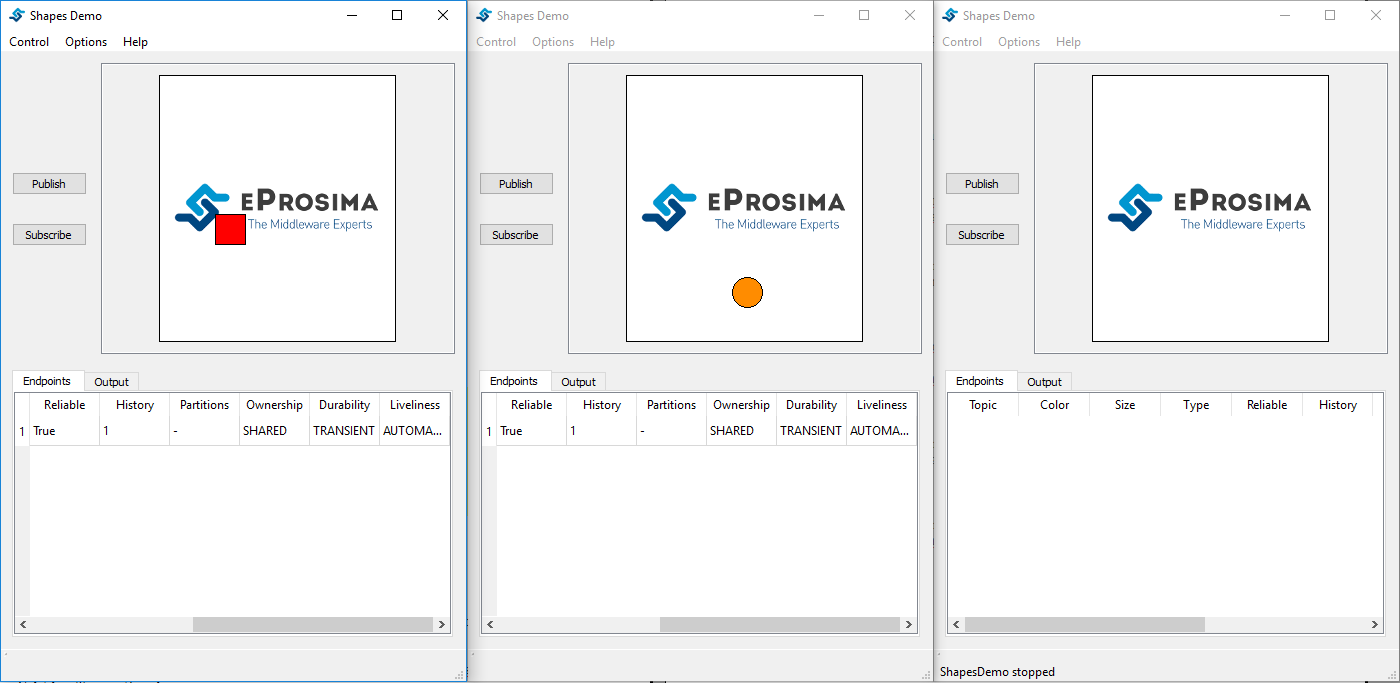The width and height of the screenshot is (1400, 683).
Task: Close the right Shapes Demo window
Action: (1376, 15)
